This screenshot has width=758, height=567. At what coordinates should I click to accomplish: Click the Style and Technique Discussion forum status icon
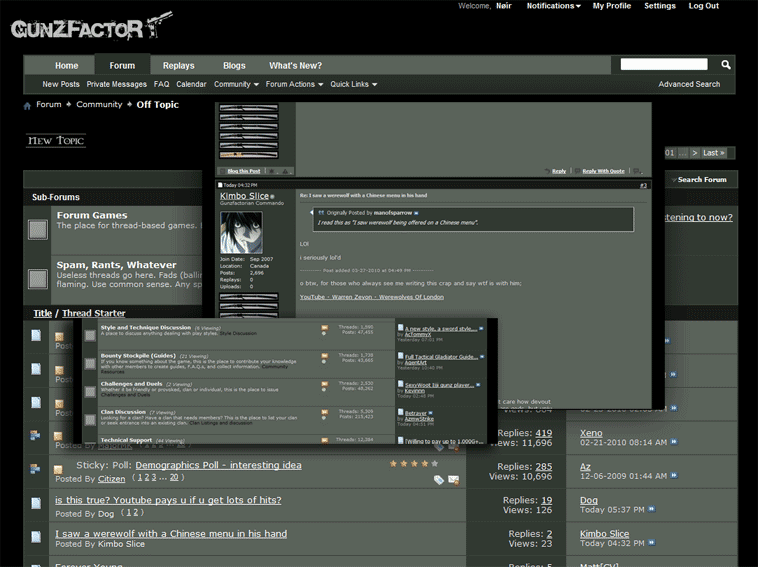pyautogui.click(x=90, y=335)
